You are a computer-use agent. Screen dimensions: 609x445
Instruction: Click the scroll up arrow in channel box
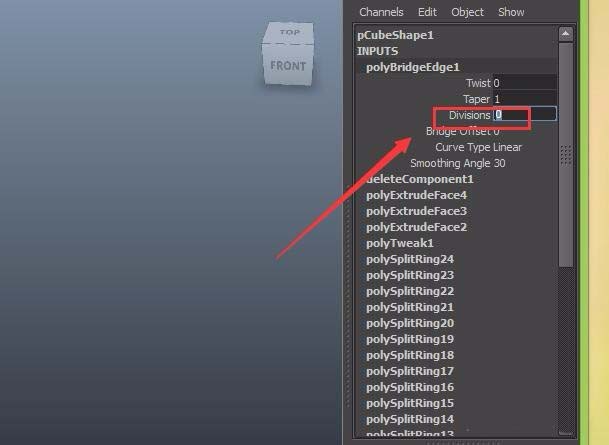(566, 34)
